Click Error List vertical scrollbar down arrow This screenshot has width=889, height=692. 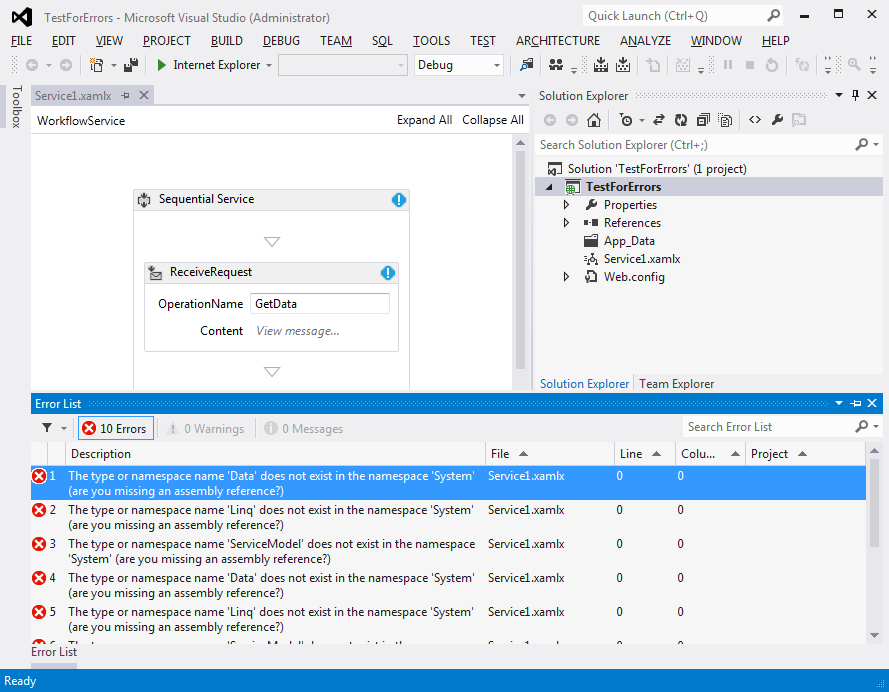click(875, 635)
